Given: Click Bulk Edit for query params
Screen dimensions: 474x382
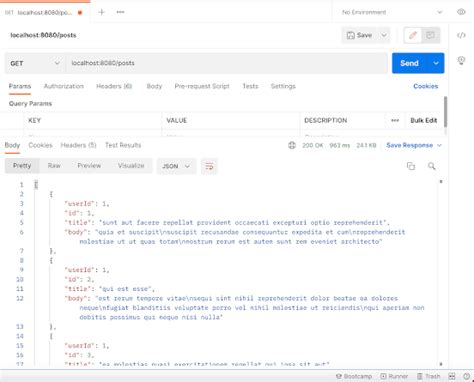Looking at the screenshot, I should 423,120.
